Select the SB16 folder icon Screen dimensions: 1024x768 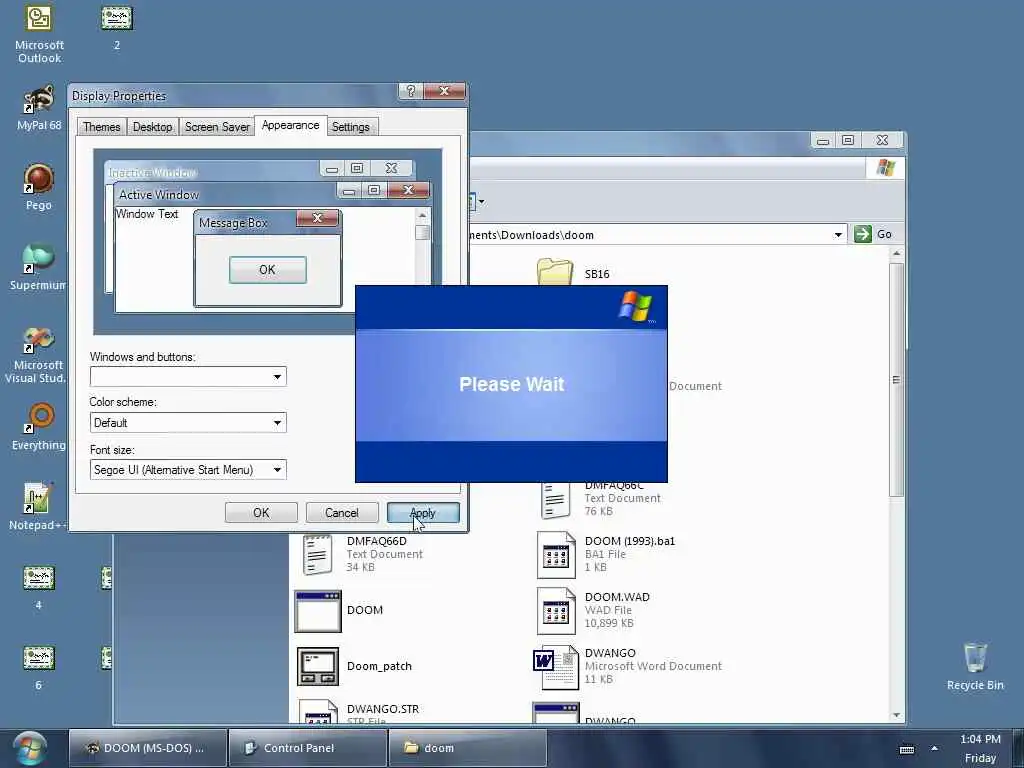(554, 272)
